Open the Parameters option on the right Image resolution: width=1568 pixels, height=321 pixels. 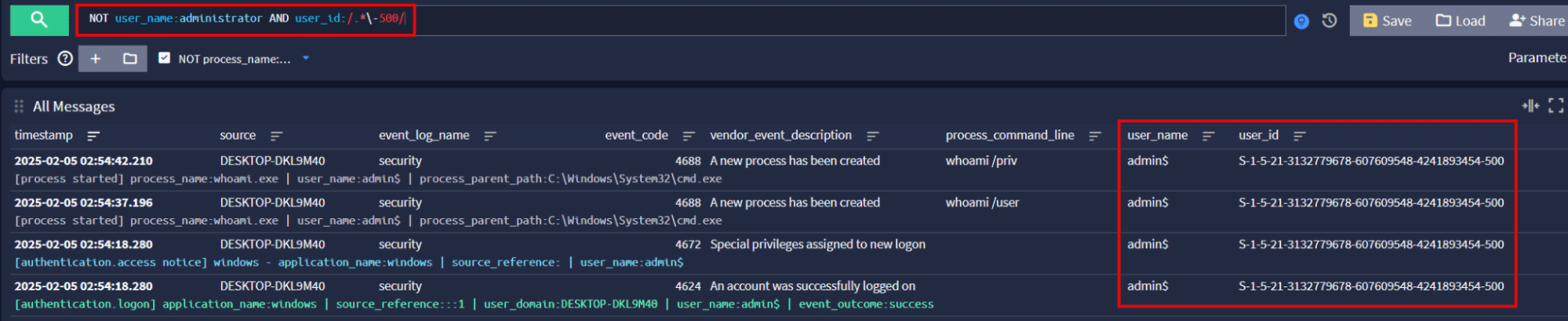tap(1537, 58)
